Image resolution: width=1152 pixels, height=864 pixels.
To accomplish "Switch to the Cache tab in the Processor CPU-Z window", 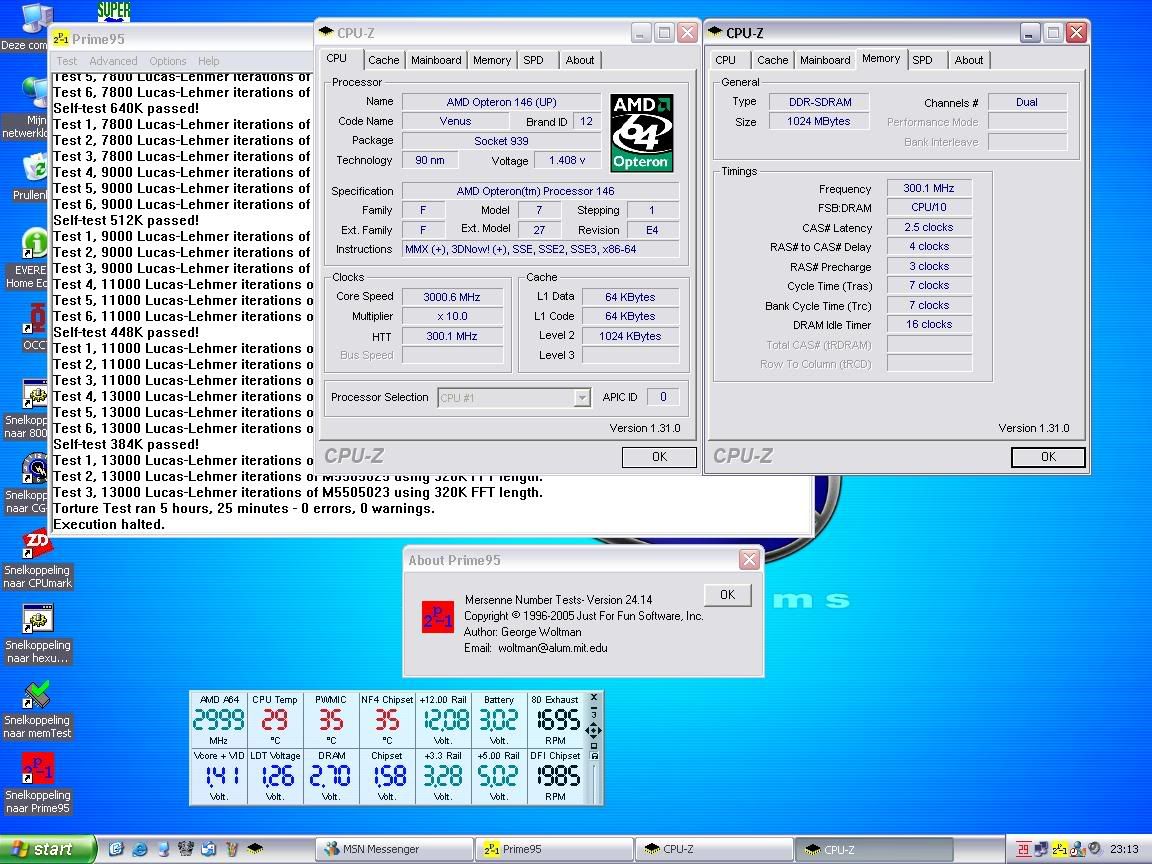I will pyautogui.click(x=384, y=60).
